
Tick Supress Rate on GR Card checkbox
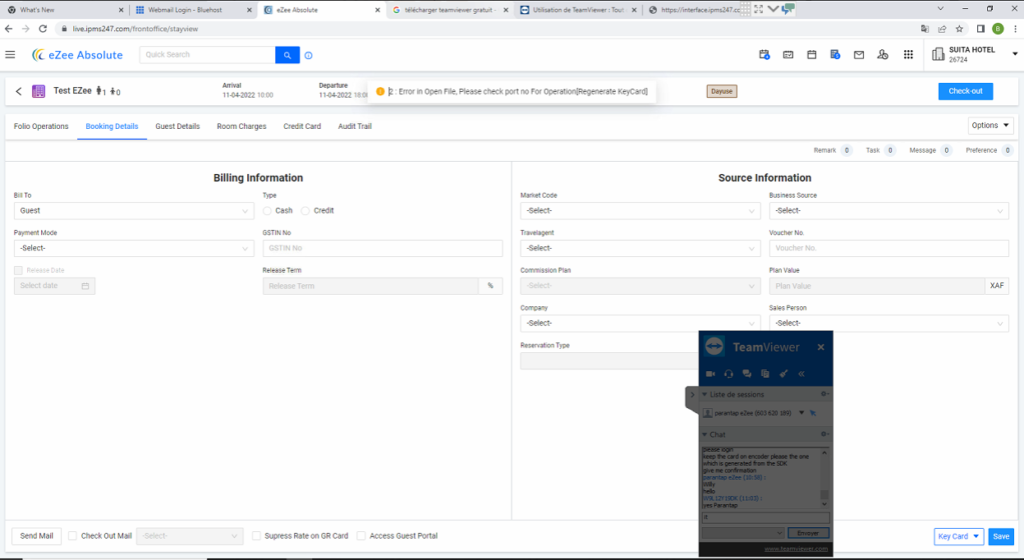tap(256, 536)
